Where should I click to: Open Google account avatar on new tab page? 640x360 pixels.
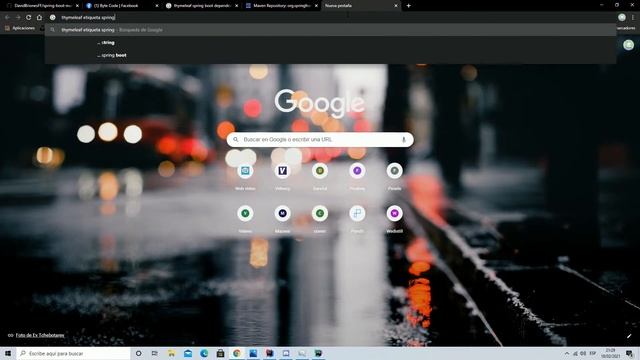628,45
